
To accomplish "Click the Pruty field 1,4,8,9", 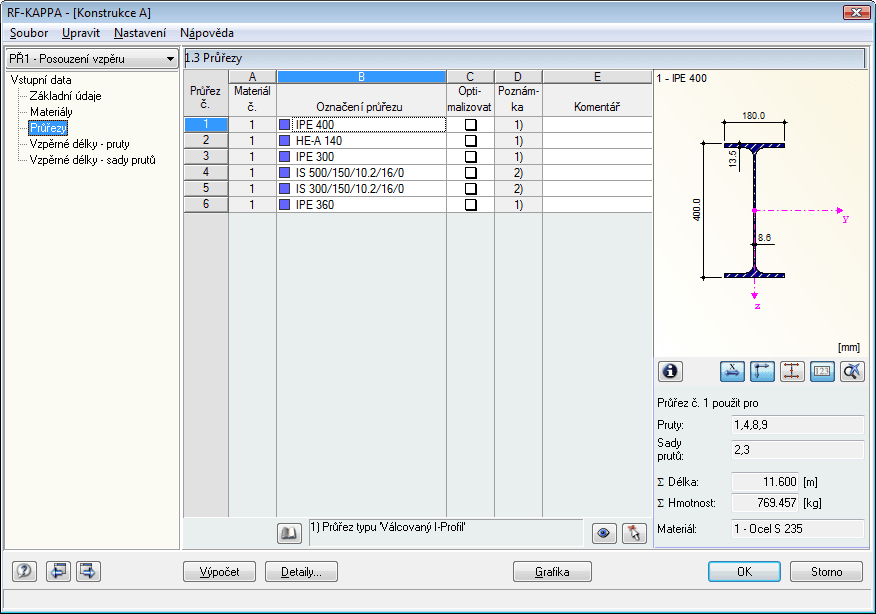I will click(797, 425).
